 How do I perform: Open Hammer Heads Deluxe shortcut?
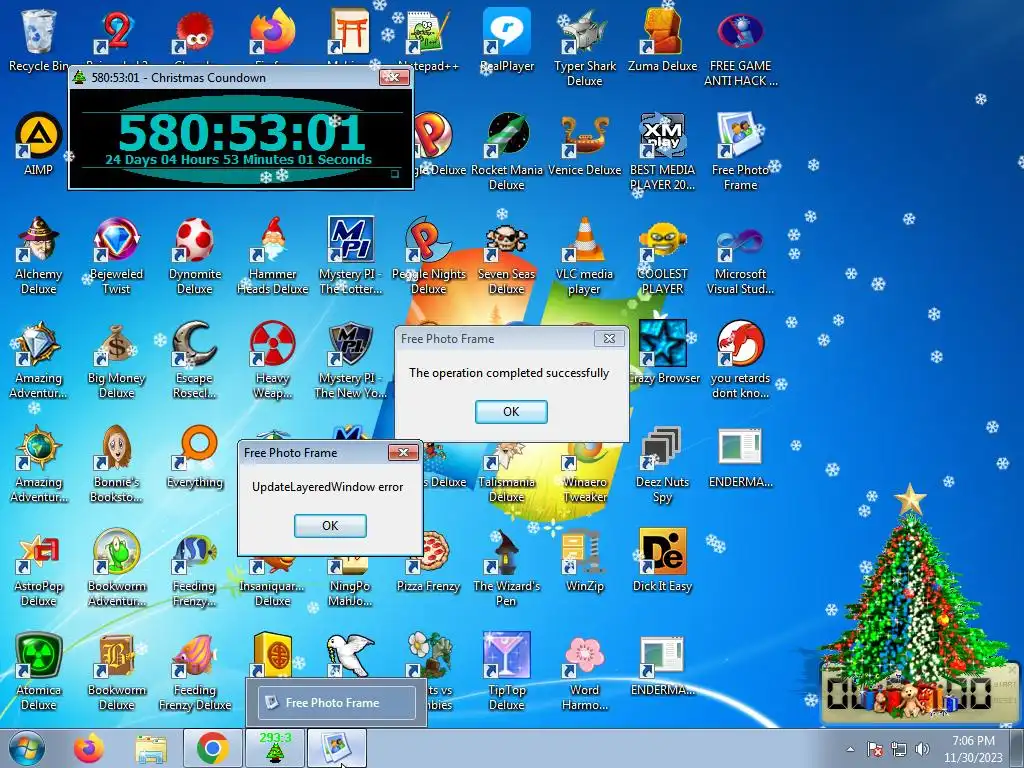coord(272,255)
